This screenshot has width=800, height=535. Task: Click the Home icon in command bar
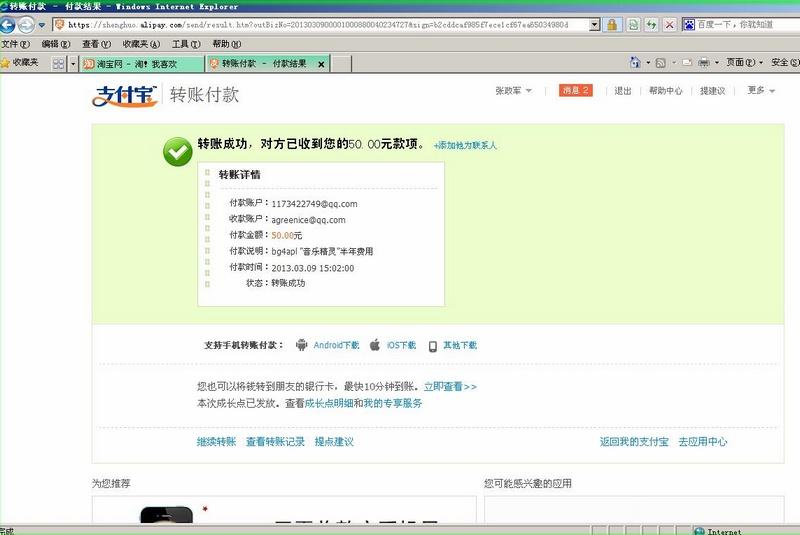coord(635,62)
